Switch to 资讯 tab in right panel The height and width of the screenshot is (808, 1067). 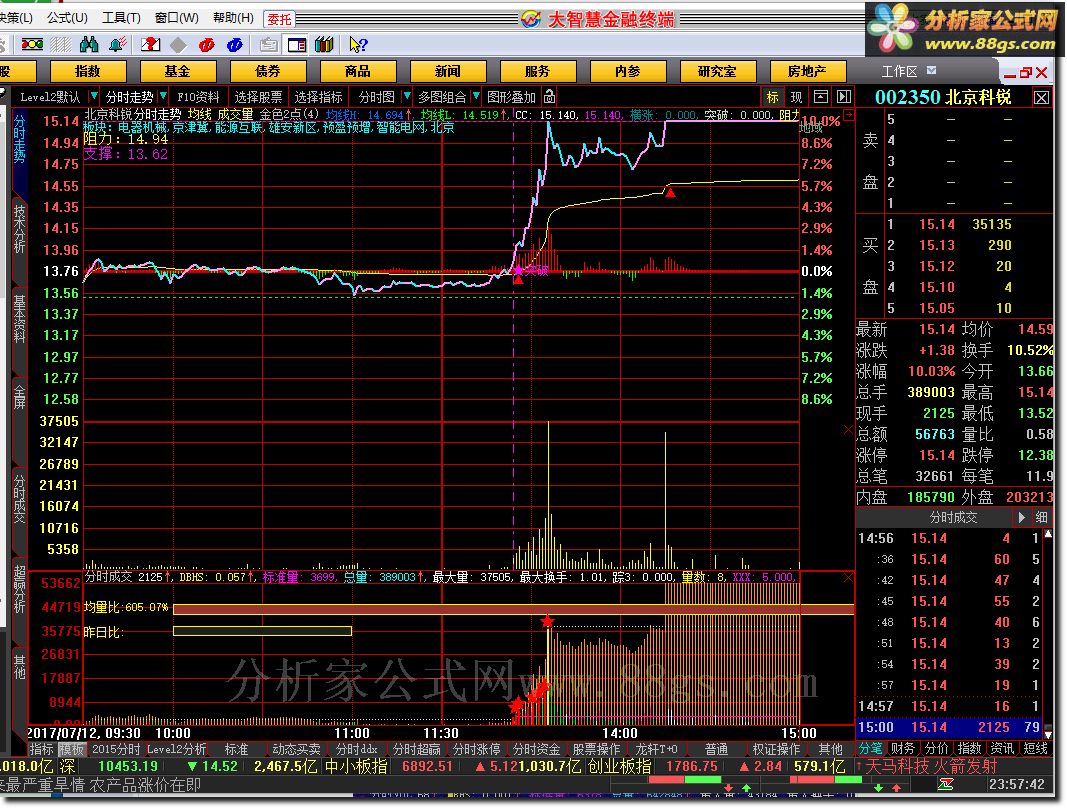point(1002,749)
